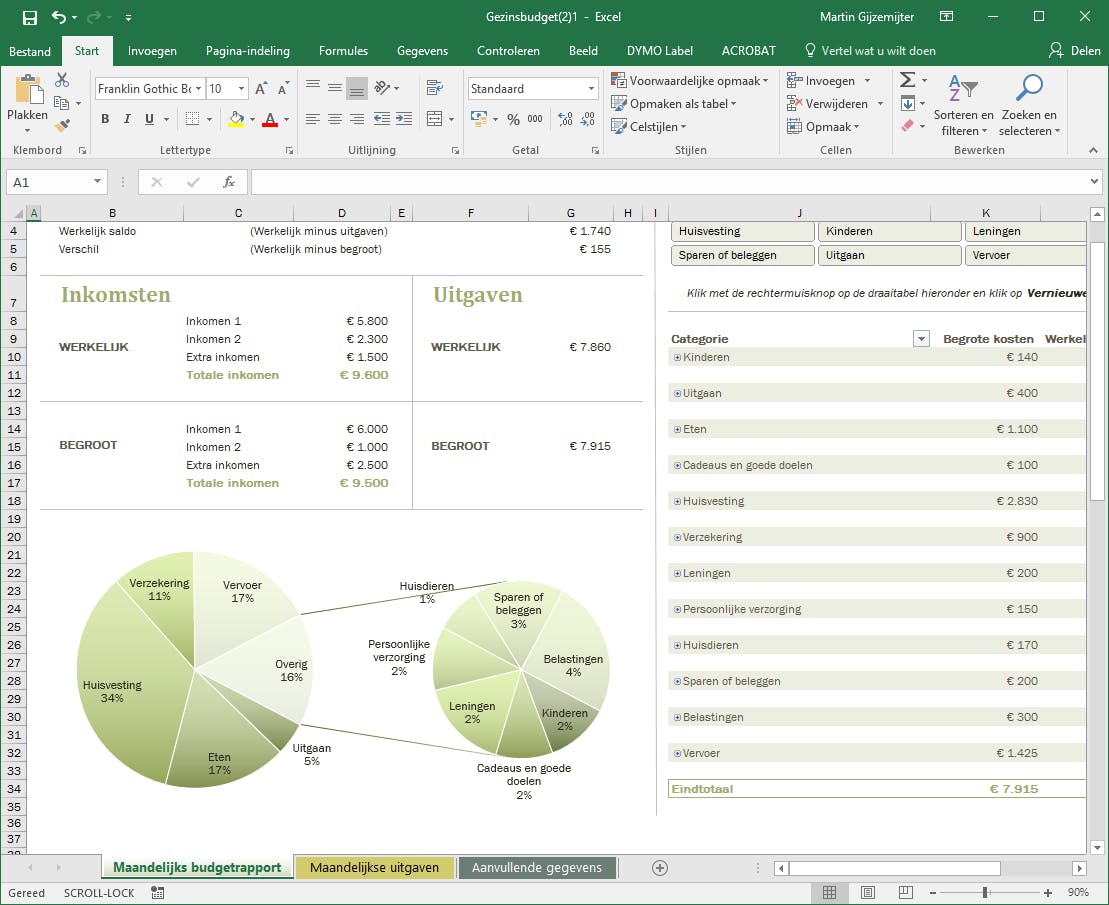This screenshot has height=905, width=1109.
Task: Switch to Maandelijkse uitgaven sheet tab
Action: tap(374, 868)
